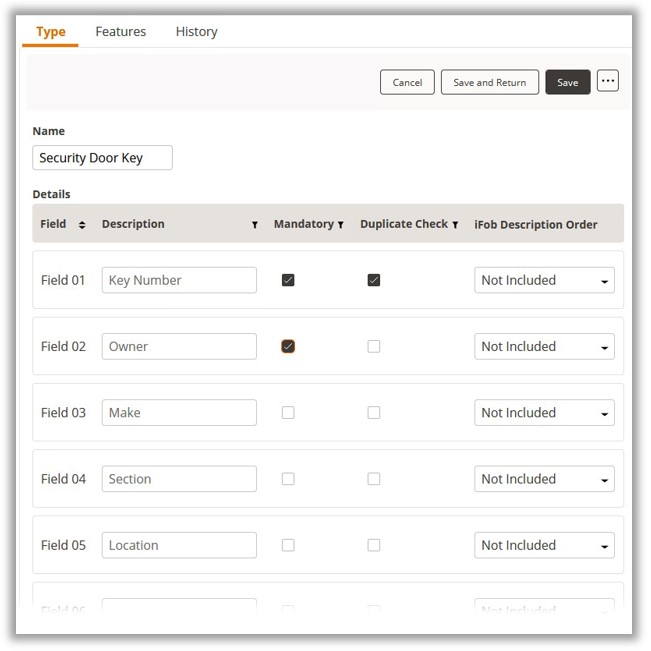The height and width of the screenshot is (651, 651).
Task: Enable Mandatory for Field 03 Make
Action: [288, 413]
